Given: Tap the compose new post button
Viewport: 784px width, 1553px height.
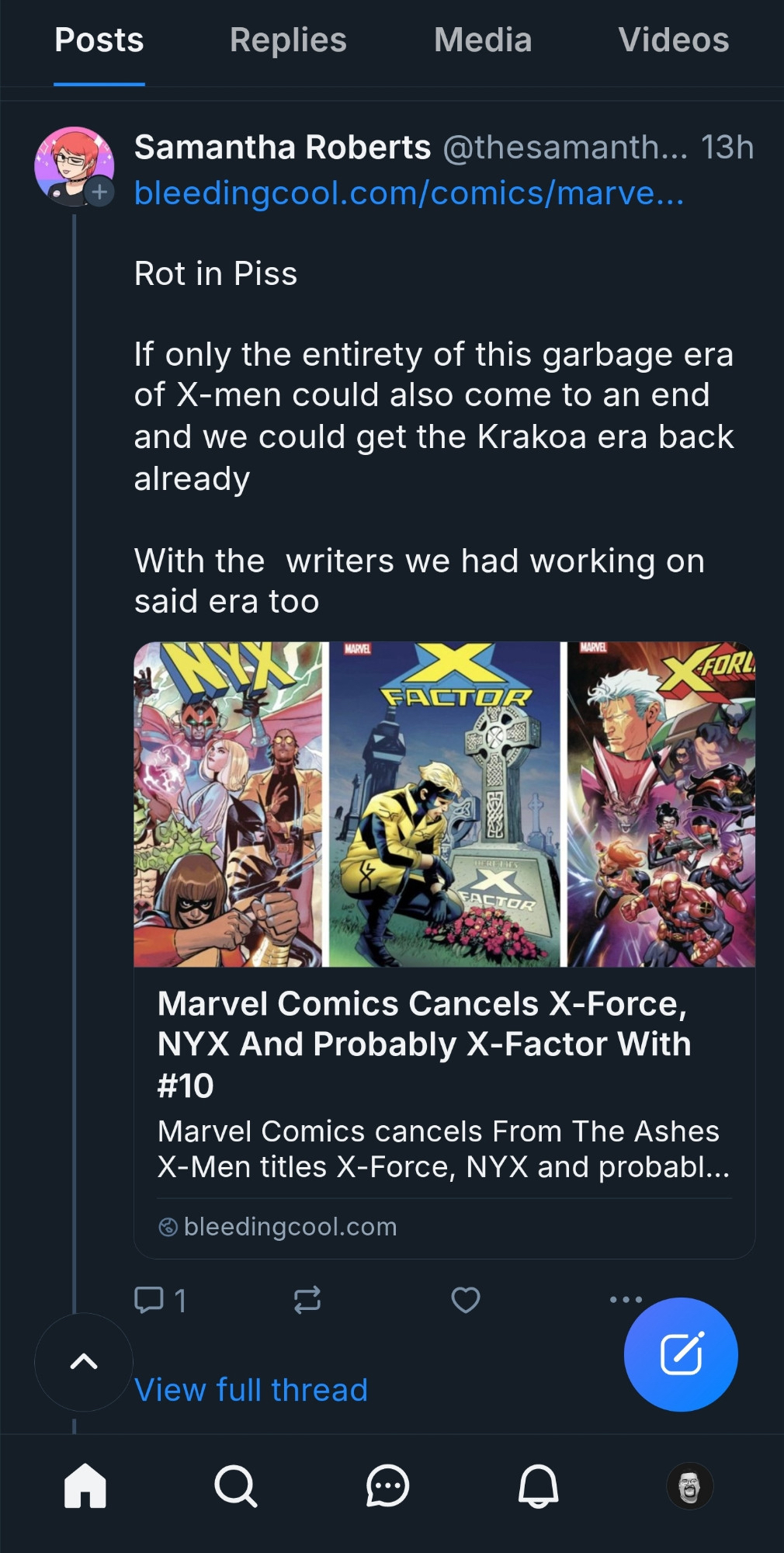Looking at the screenshot, I should click(681, 1354).
